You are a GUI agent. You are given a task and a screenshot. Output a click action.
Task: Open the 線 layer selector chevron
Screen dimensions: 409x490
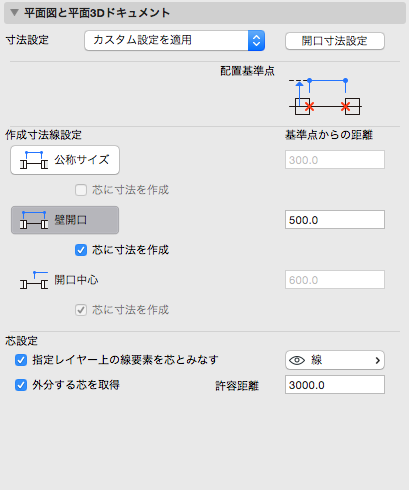[377, 360]
